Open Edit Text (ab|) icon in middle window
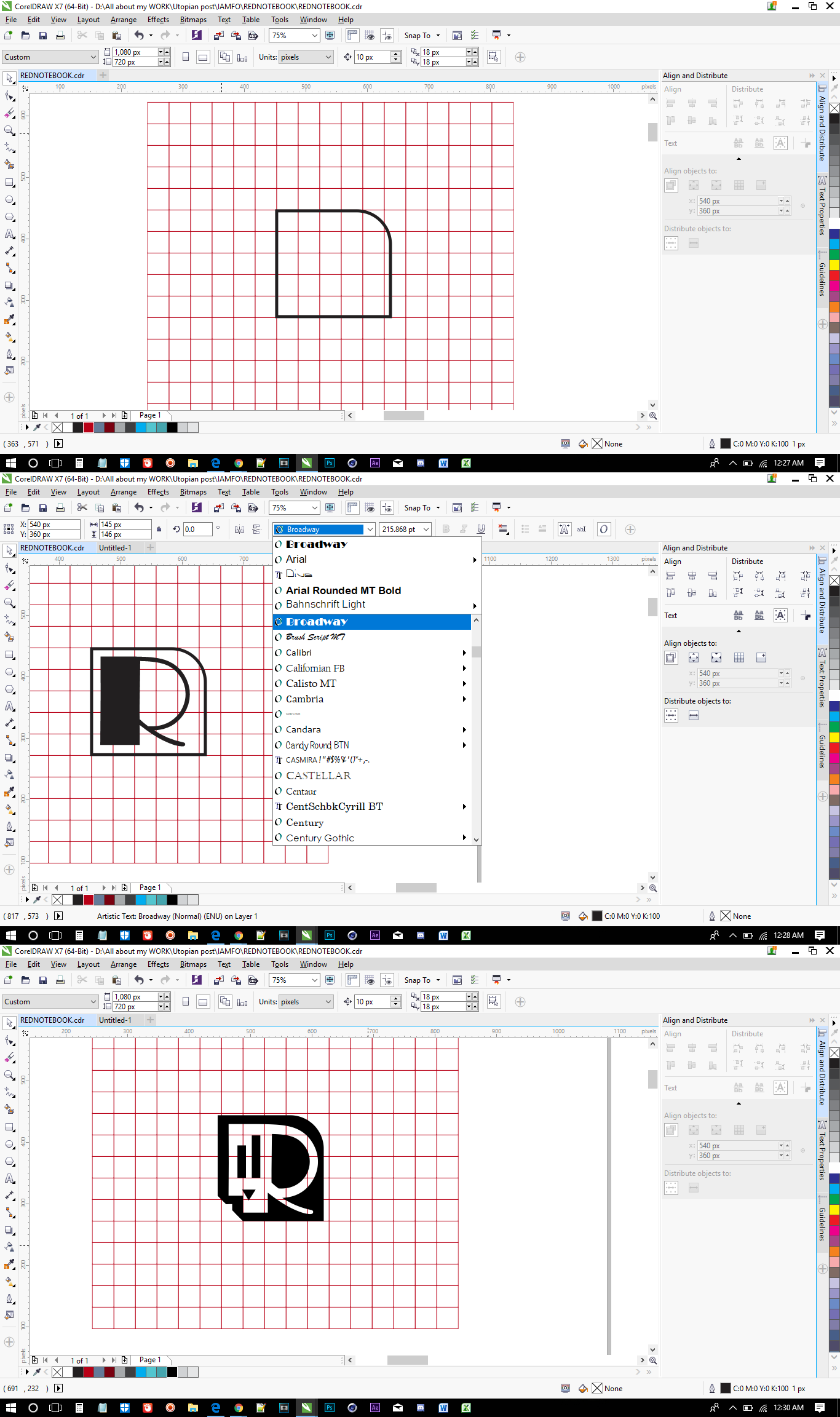Viewport: 840px width, 1417px height. 581,529
